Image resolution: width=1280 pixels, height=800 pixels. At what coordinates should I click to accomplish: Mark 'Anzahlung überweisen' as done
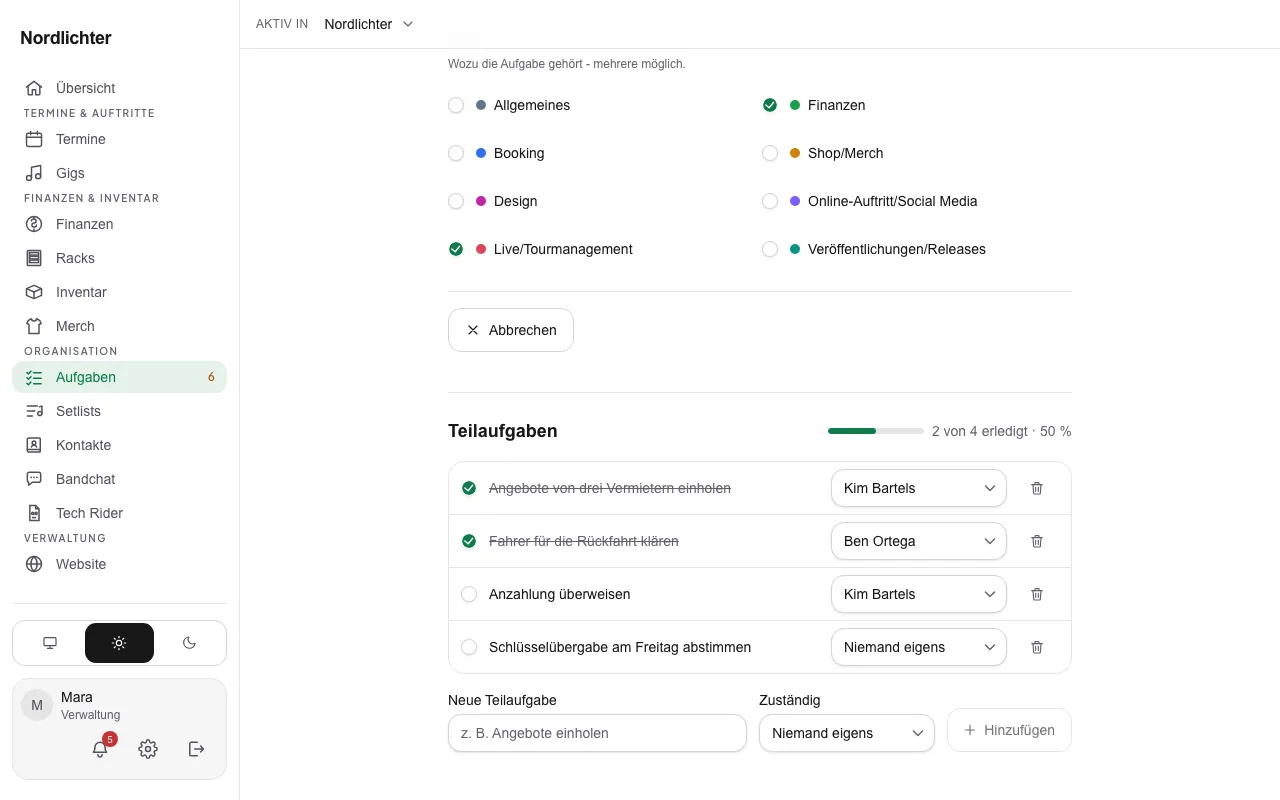(469, 594)
